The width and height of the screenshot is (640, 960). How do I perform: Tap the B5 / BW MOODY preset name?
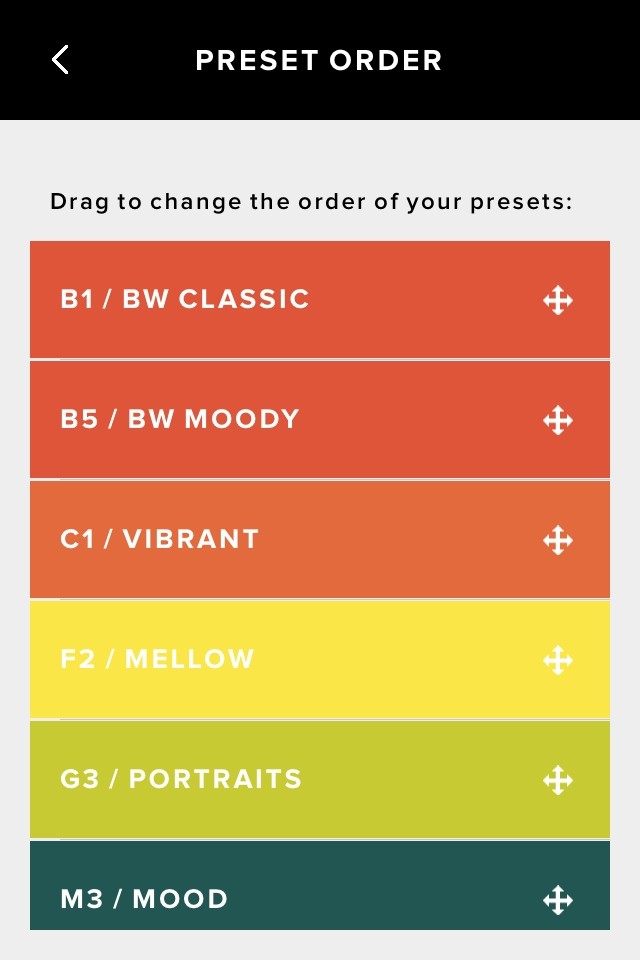(x=180, y=419)
